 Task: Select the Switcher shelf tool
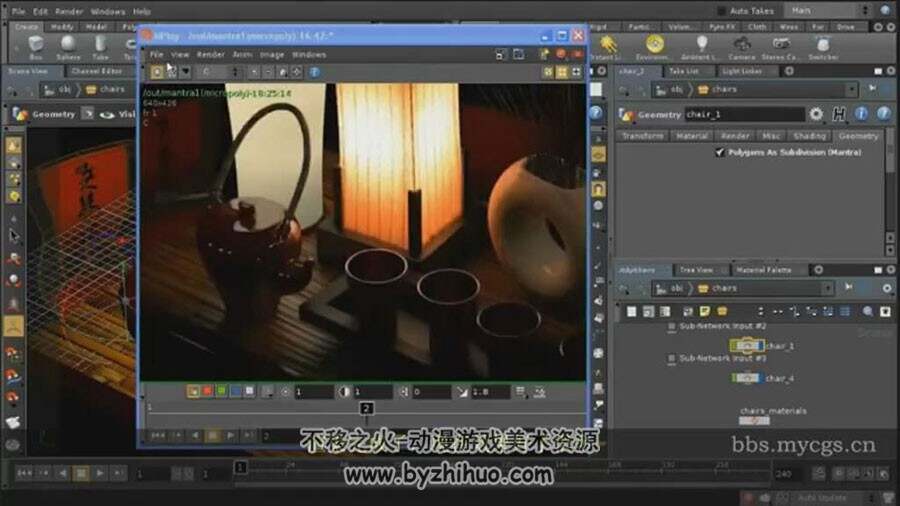[x=823, y=47]
